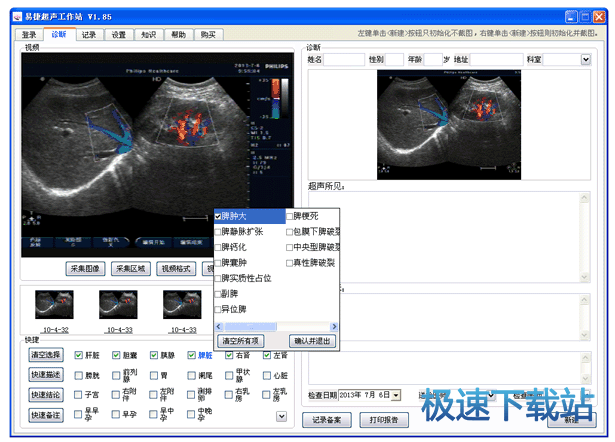
Task: Click the 采集区域 button
Action: (x=131, y=269)
